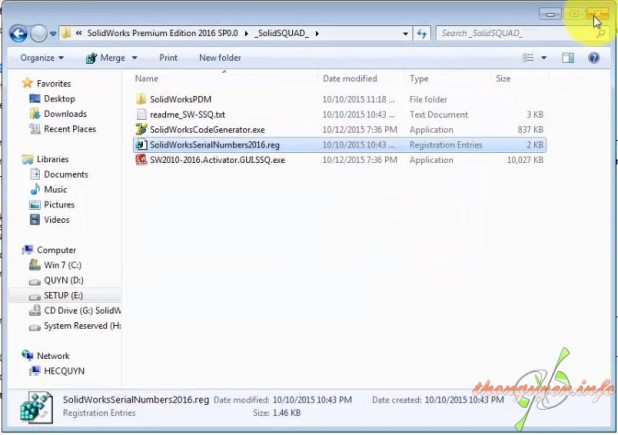Select SolidWorksCodeGenerator.exe file name
Image resolution: width=618 pixels, height=435 pixels.
click(207, 130)
